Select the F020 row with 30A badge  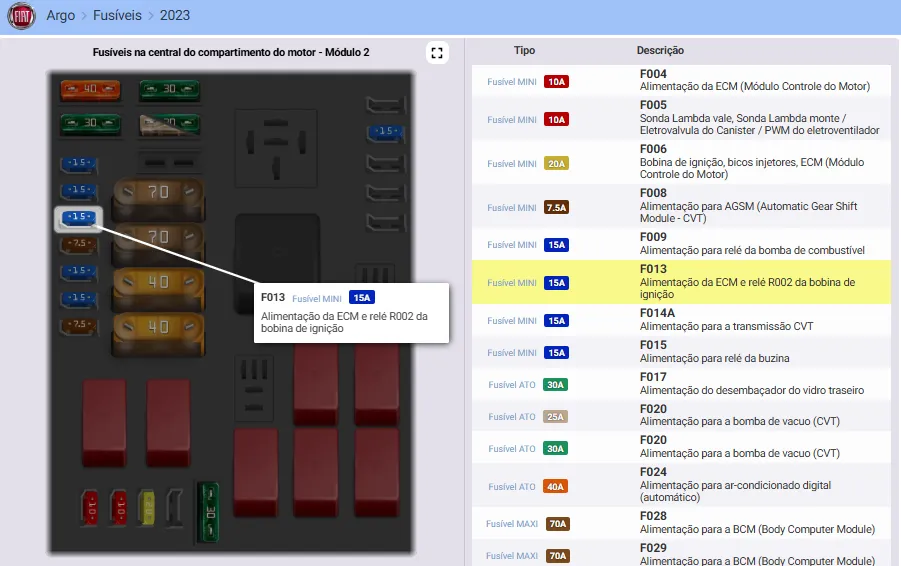pos(681,448)
